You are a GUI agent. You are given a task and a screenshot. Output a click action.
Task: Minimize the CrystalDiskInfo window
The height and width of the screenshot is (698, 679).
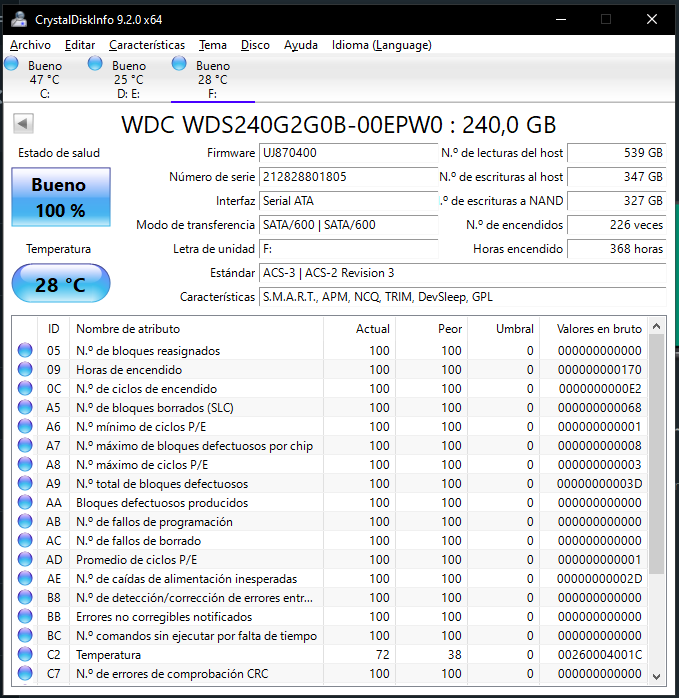click(561, 19)
